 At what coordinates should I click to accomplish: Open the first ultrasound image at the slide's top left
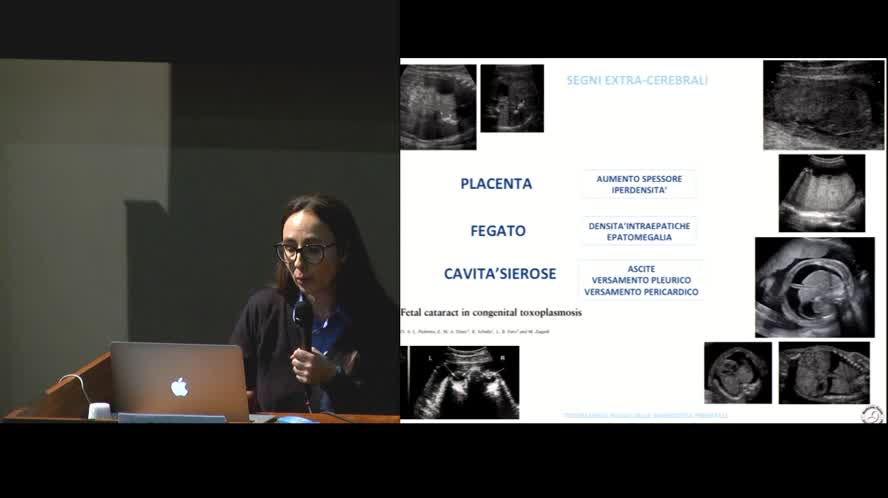[x=438, y=107]
